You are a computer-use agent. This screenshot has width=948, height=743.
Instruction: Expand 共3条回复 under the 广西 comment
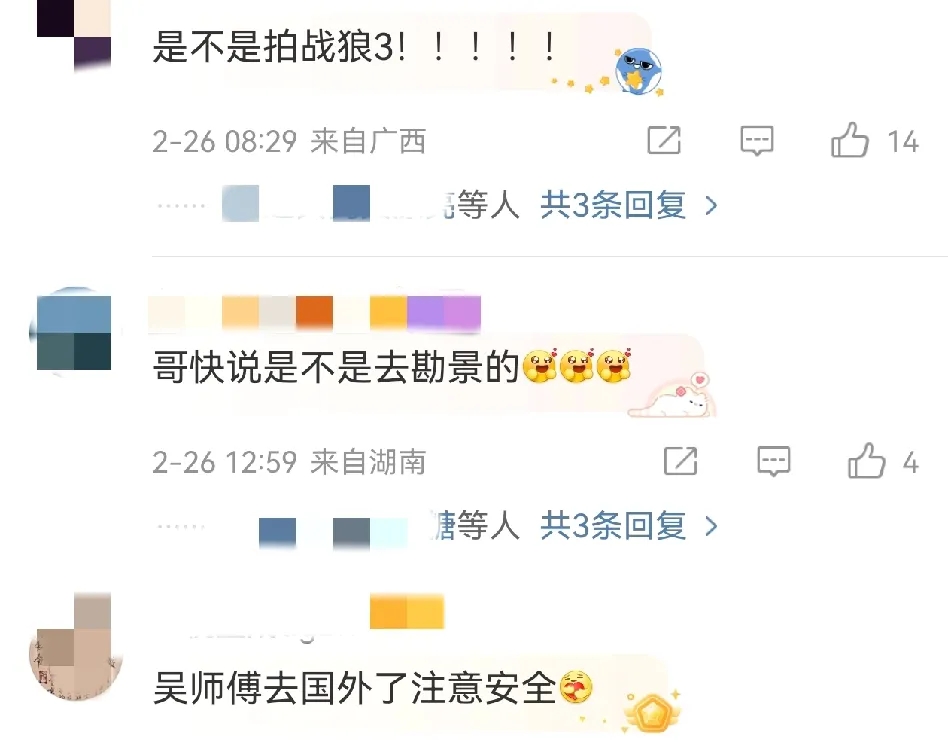tap(629, 205)
